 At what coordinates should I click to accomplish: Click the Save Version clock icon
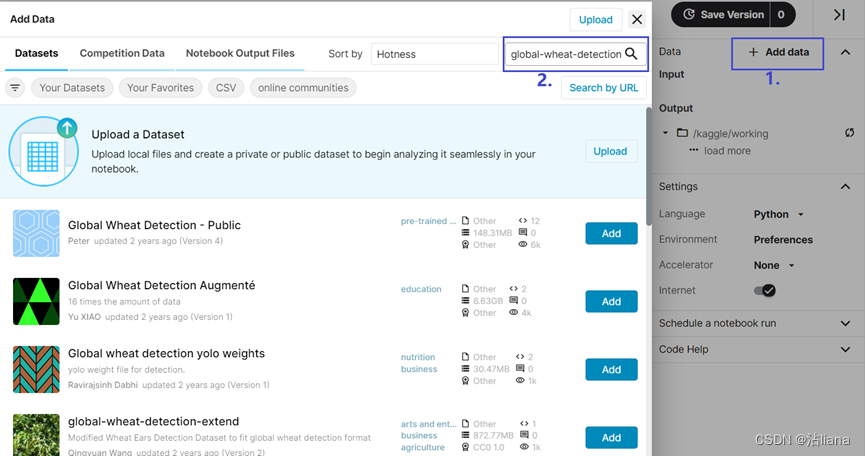(x=689, y=14)
